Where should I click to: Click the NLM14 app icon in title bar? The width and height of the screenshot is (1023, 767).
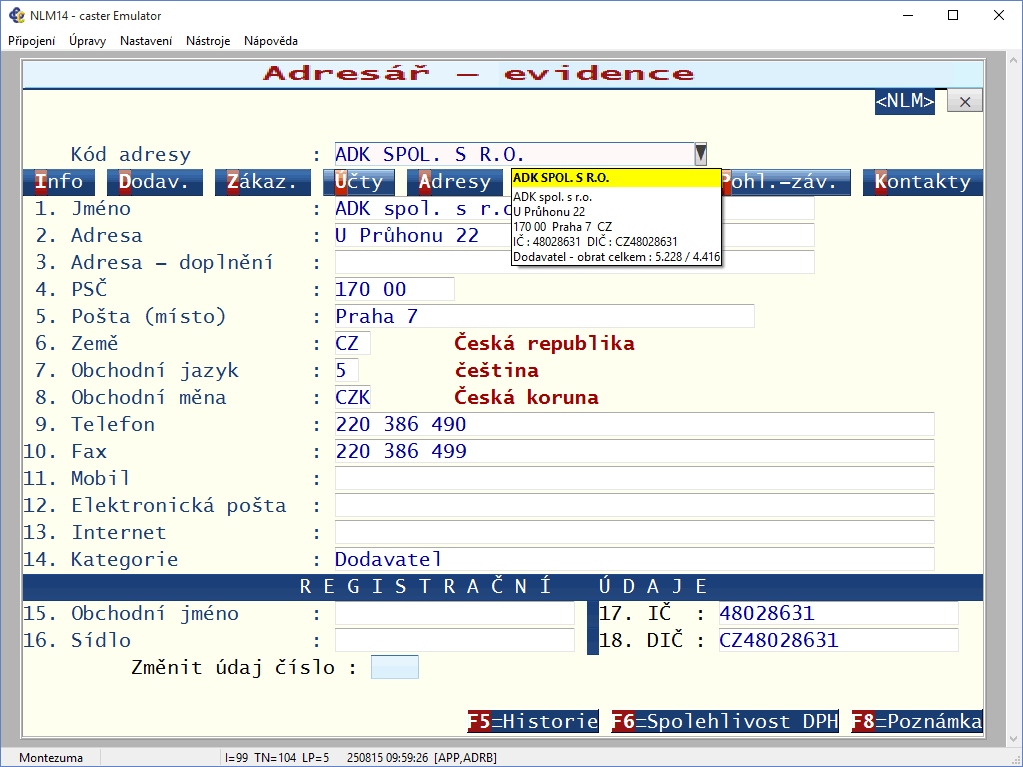(16, 15)
